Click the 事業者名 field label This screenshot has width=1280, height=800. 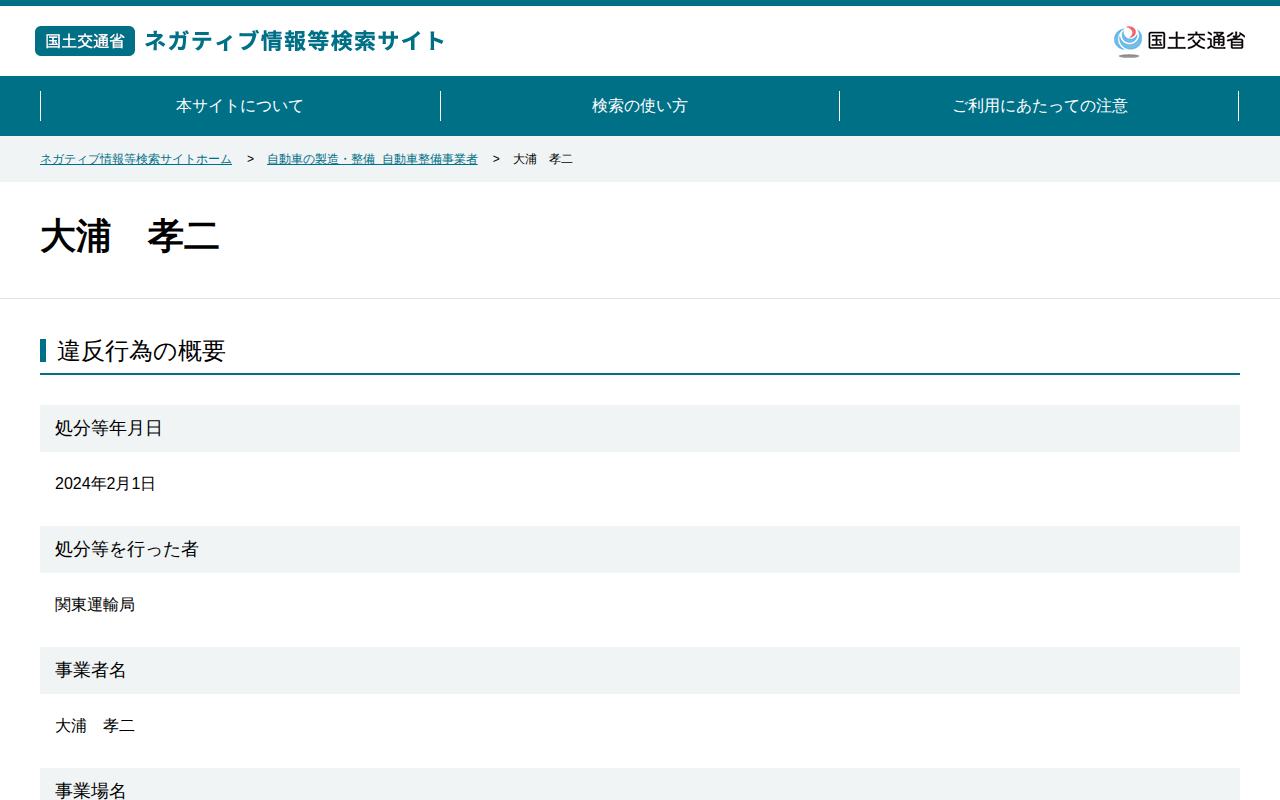tap(91, 670)
